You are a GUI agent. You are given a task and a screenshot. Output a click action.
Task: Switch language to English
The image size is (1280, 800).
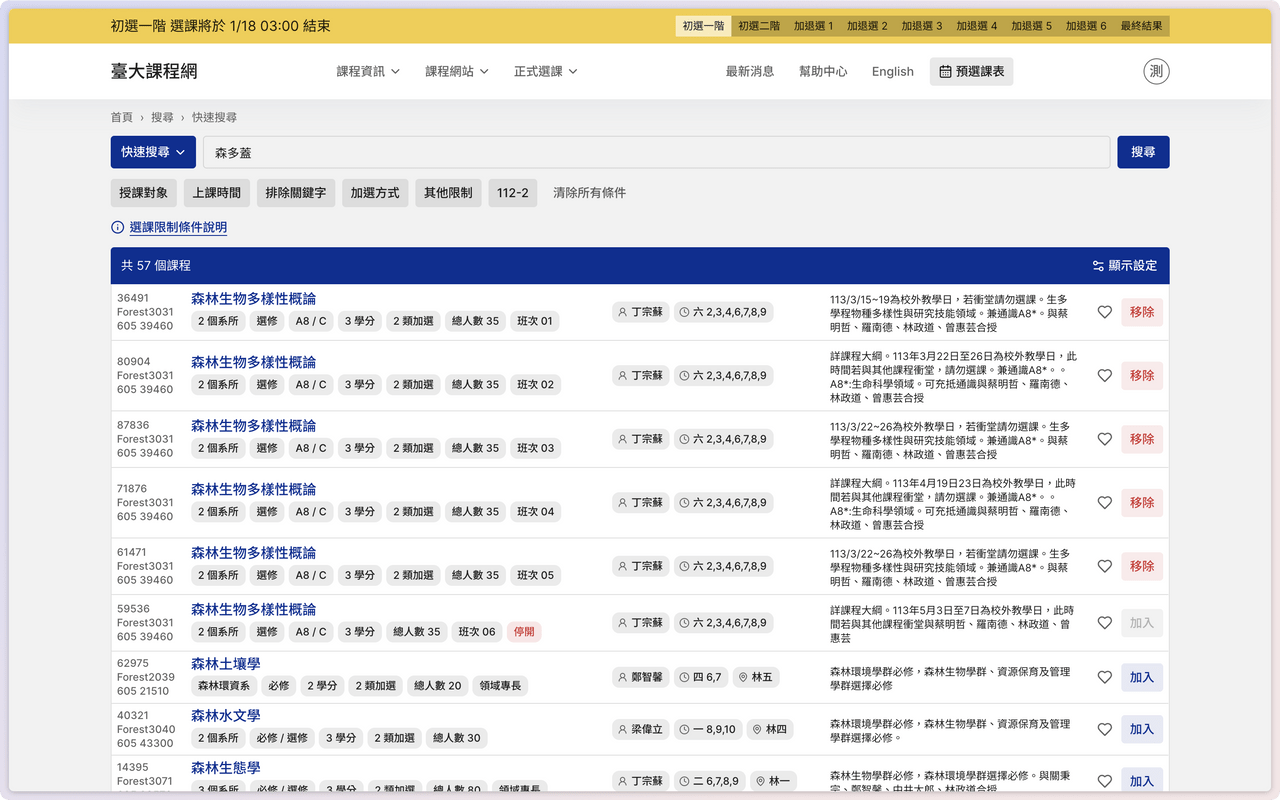(893, 71)
